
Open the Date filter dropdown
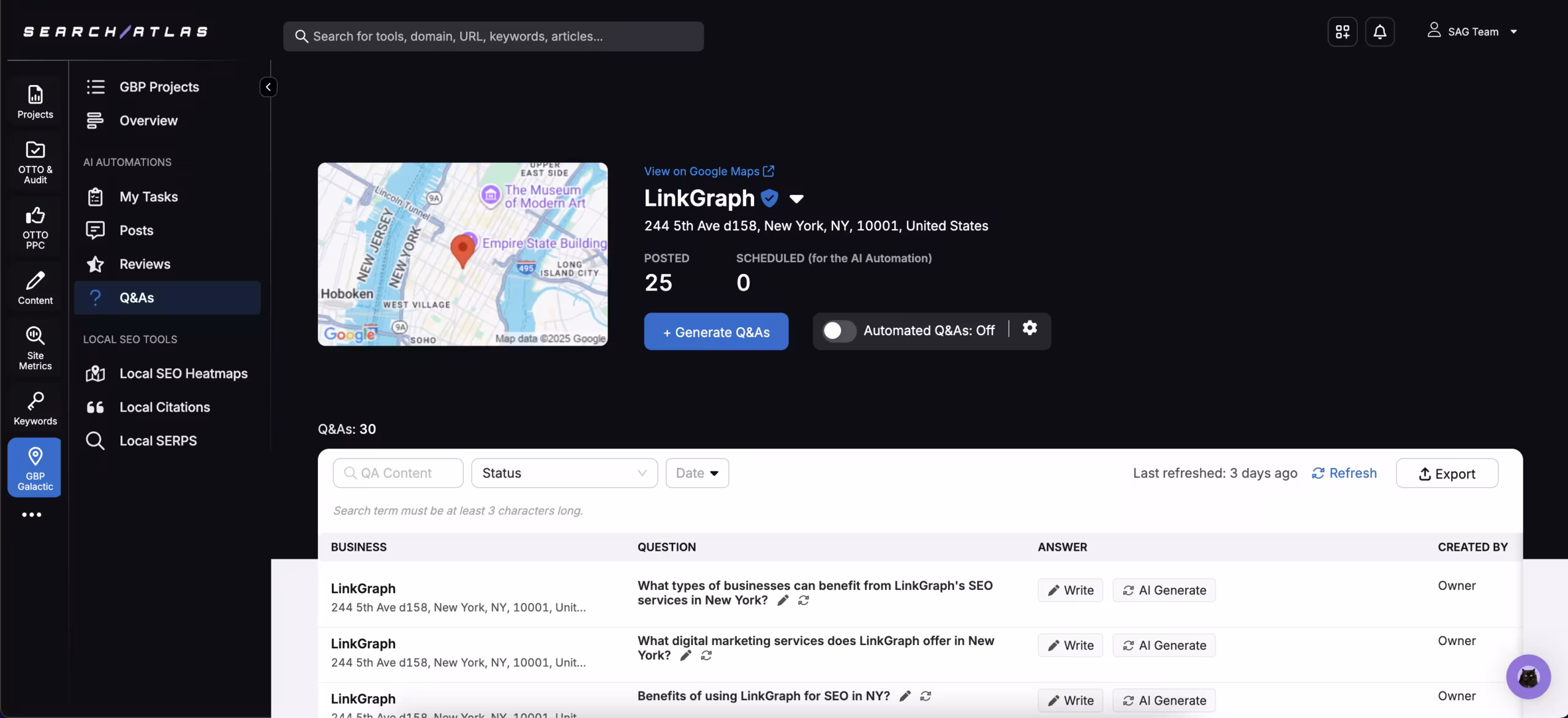pos(697,473)
